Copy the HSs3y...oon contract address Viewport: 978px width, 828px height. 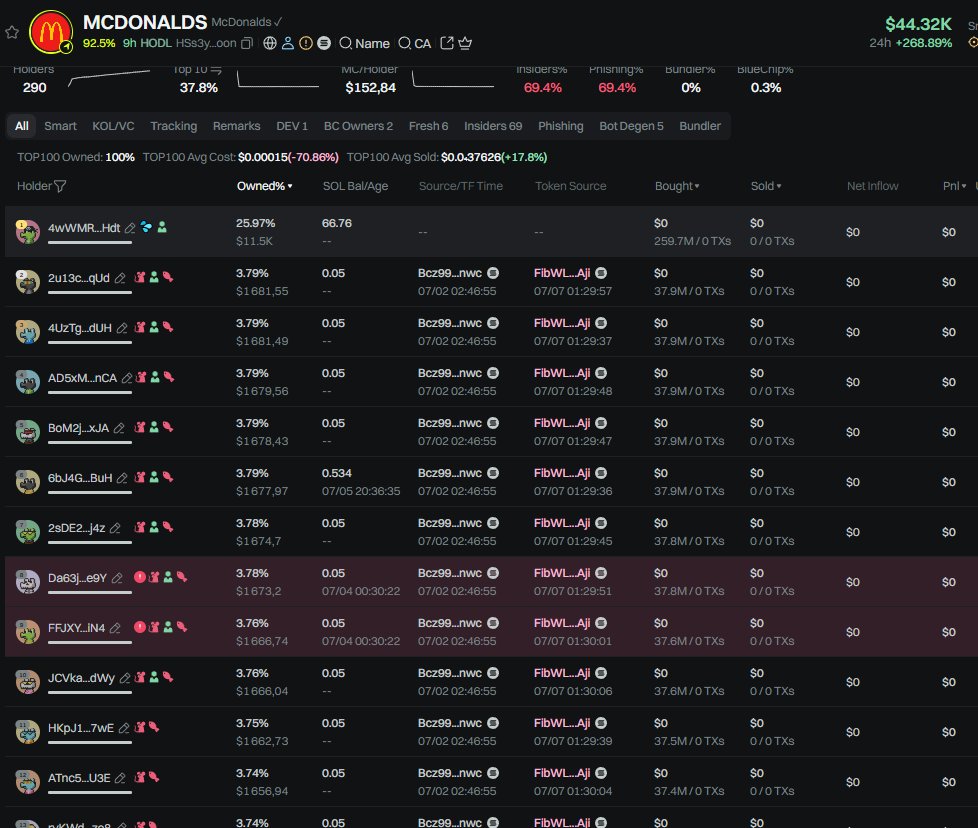[247, 43]
